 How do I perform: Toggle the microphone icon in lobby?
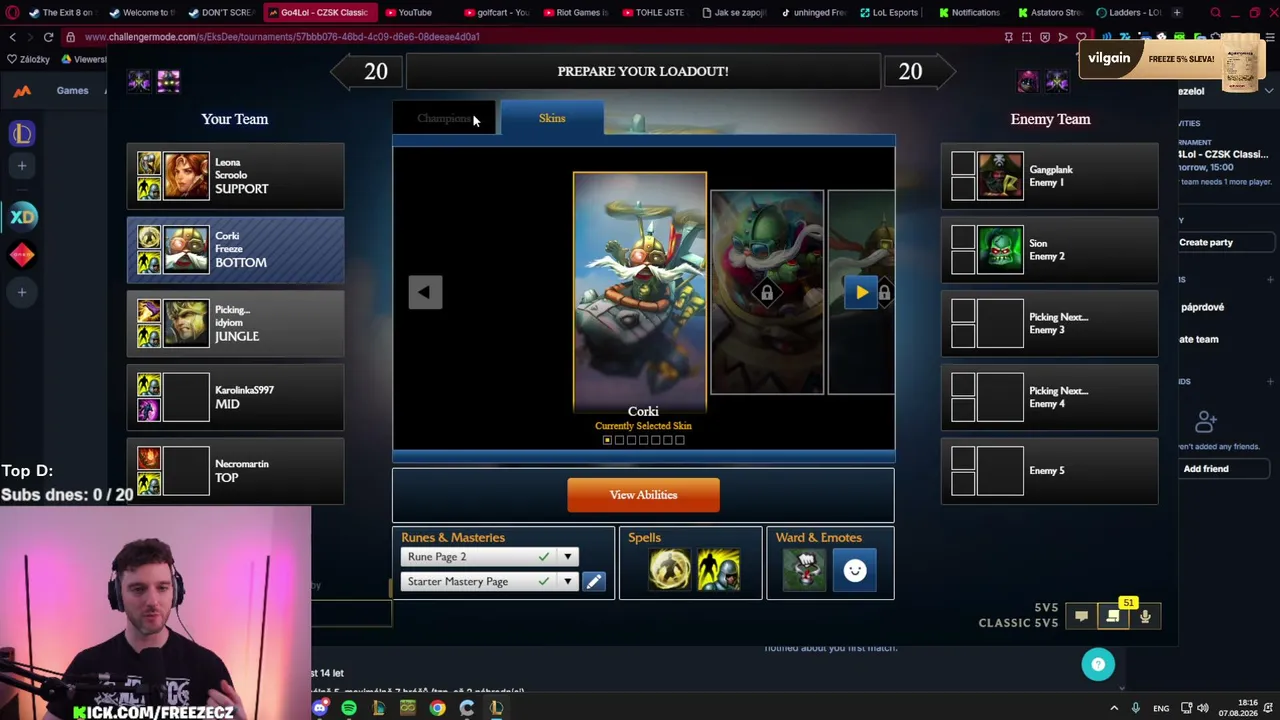pos(1145,617)
